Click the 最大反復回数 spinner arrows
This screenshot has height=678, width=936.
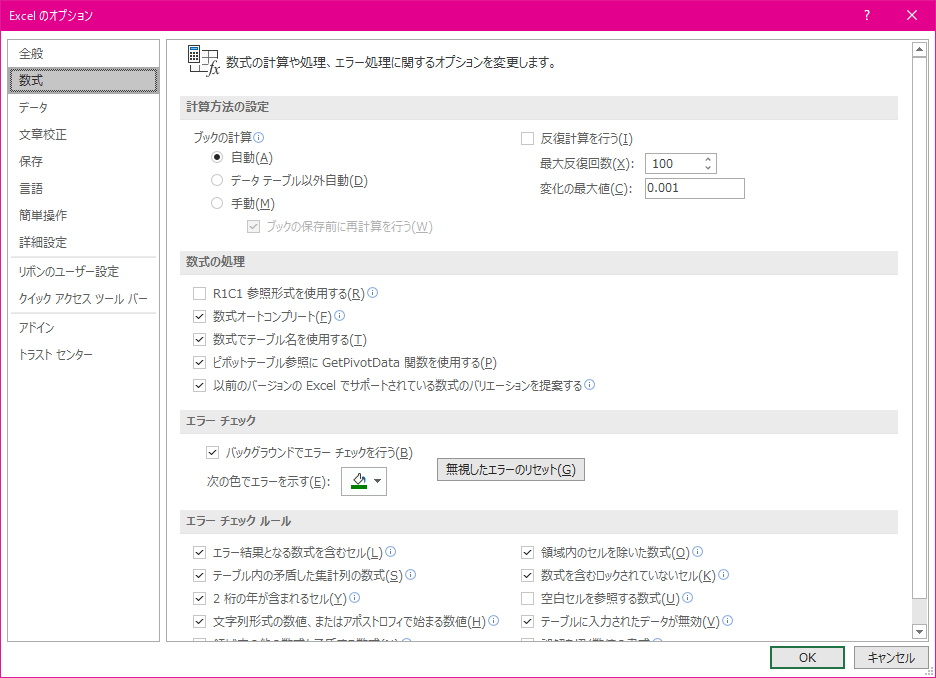pos(708,164)
